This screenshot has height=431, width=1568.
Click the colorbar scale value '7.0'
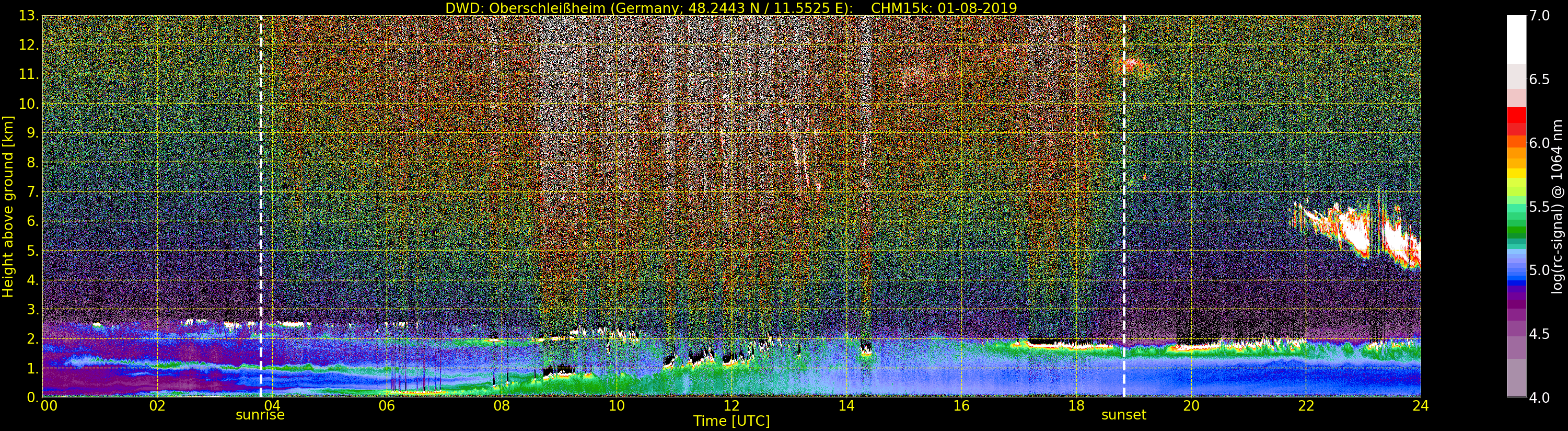(1539, 16)
